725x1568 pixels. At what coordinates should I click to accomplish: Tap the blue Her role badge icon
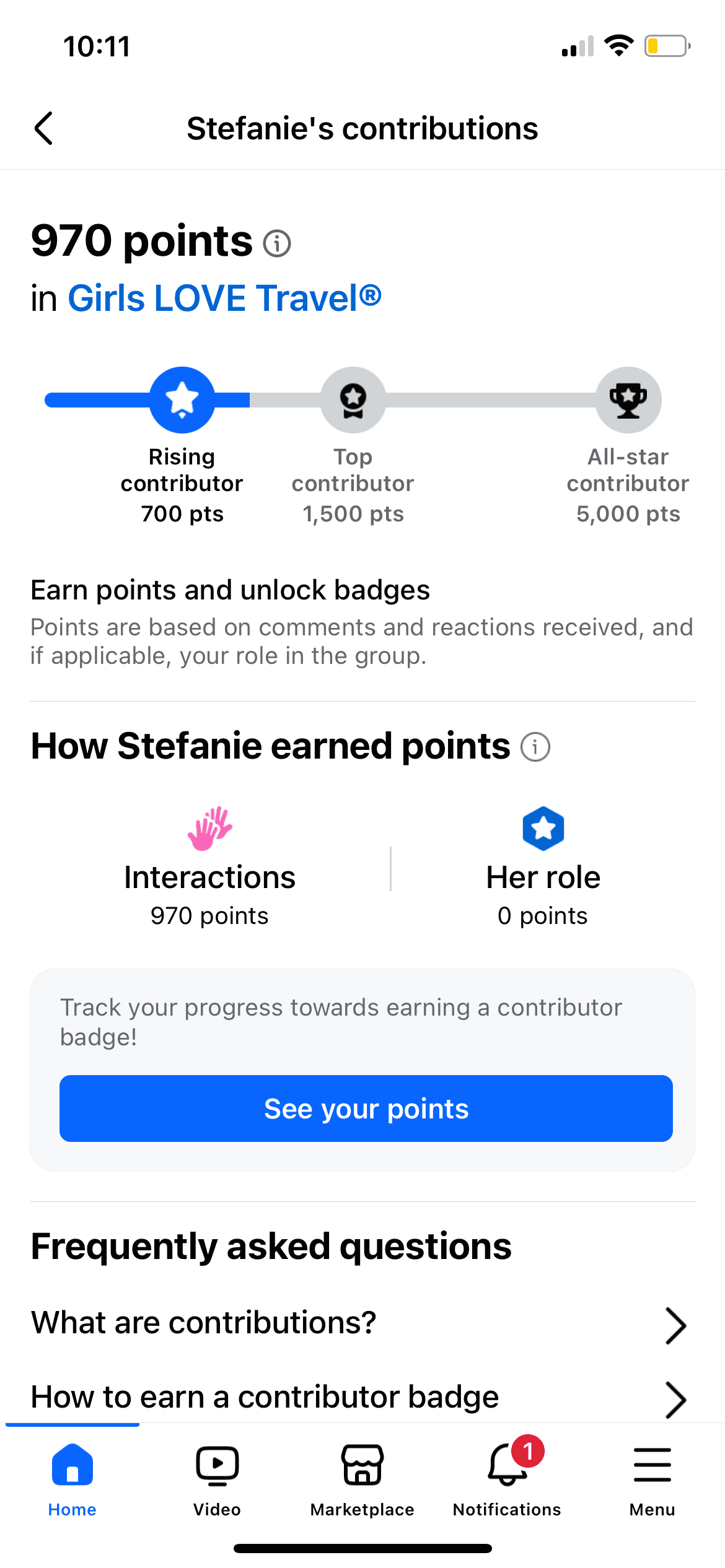click(543, 829)
